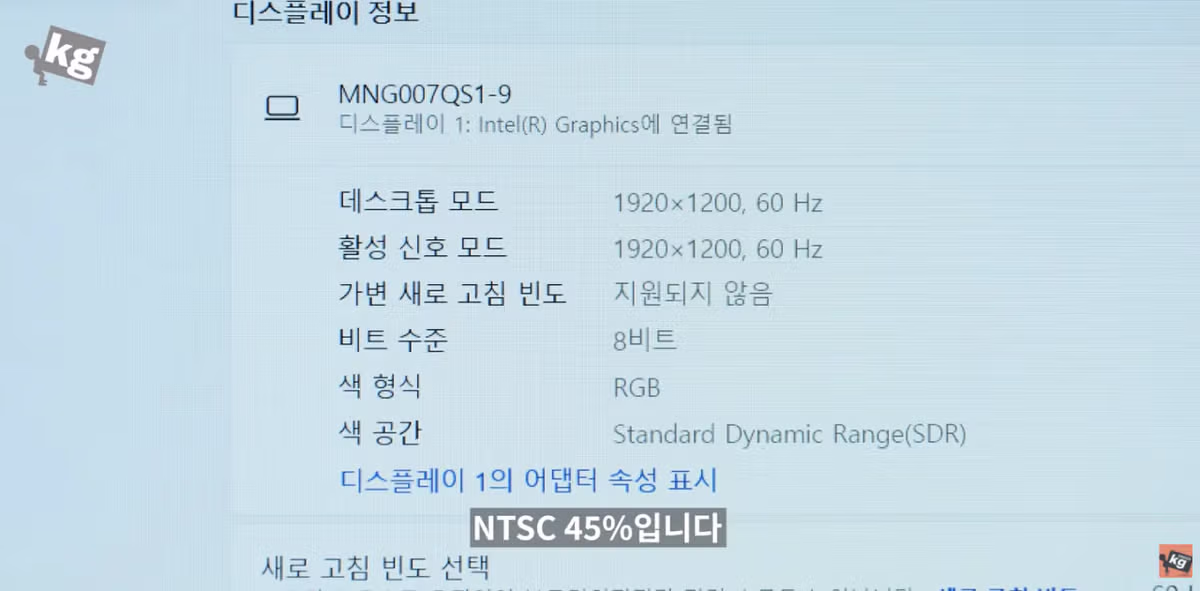Click the laptop display icon beside MNG007QS1-9

pyautogui.click(x=285, y=108)
